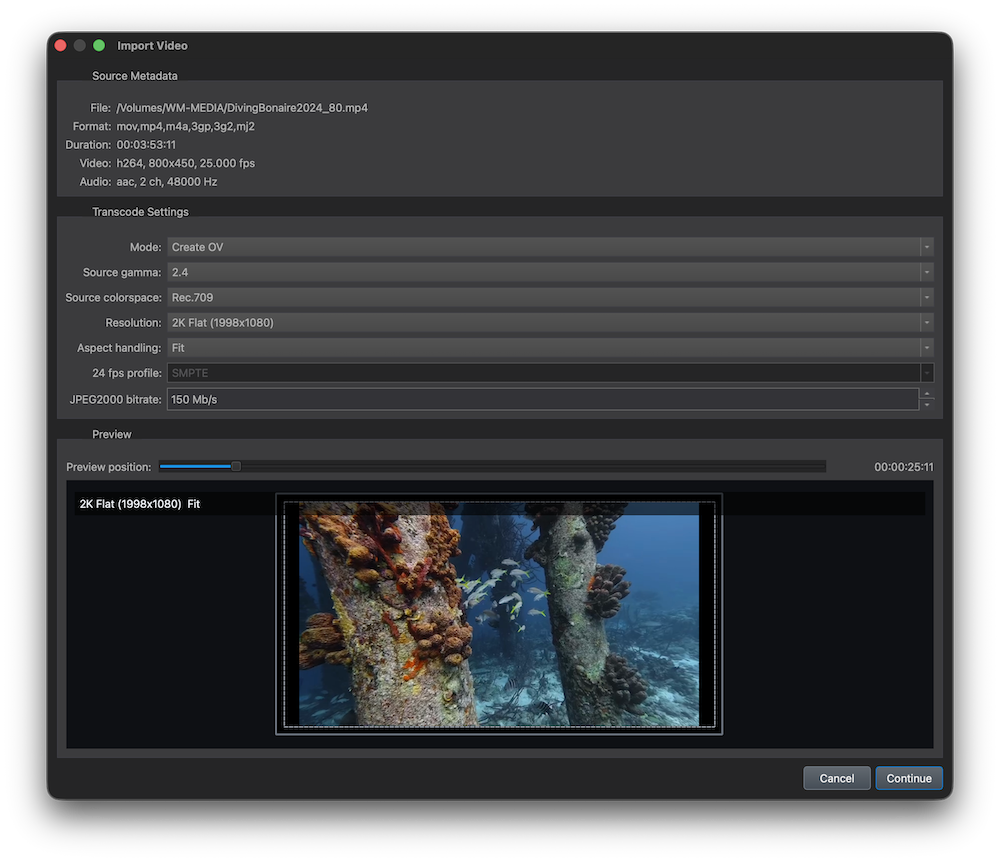Click the Audio value aac, 2 ch, 48000 Hz
Image resolution: width=1000 pixels, height=862 pixels.
166,182
